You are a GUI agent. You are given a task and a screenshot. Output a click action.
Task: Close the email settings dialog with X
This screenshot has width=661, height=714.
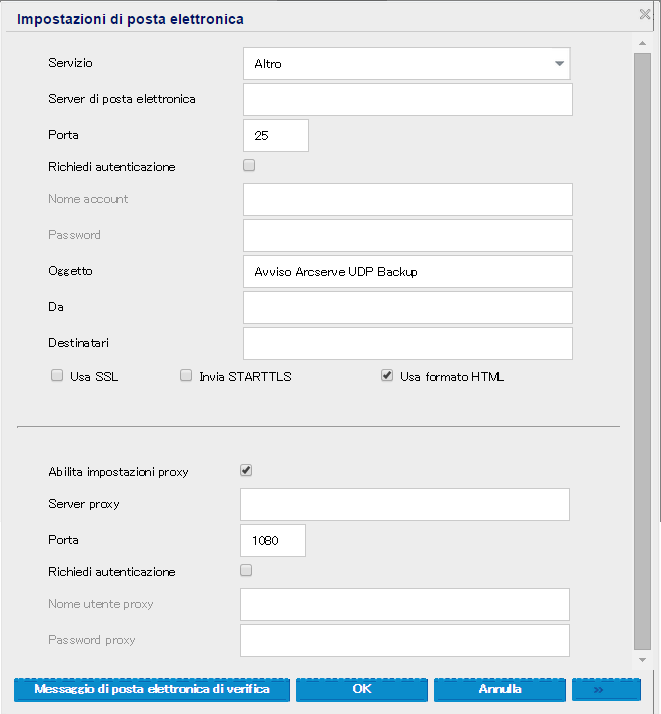pos(645,15)
